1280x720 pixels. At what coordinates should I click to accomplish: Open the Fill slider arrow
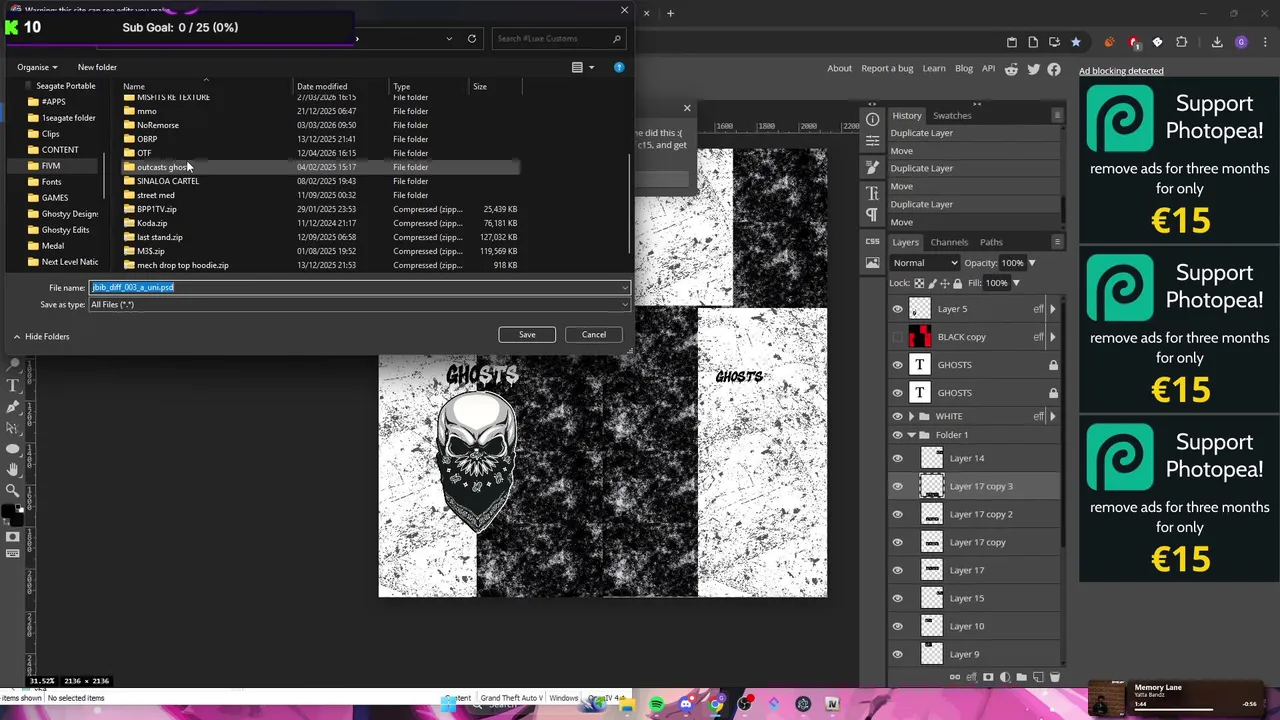pos(1015,283)
